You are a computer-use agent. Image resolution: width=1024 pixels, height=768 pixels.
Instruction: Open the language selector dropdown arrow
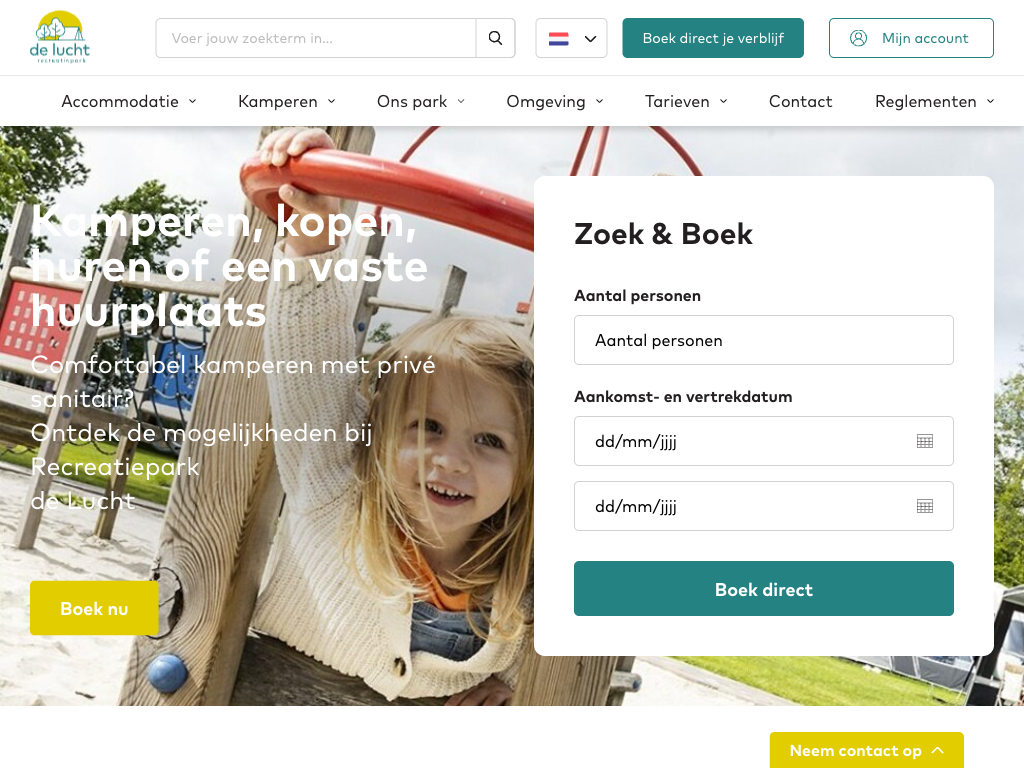tap(590, 39)
